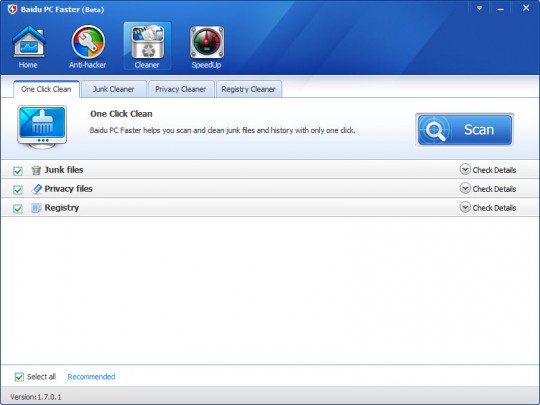
Task: Toggle the Select all checkbox
Action: point(19,377)
